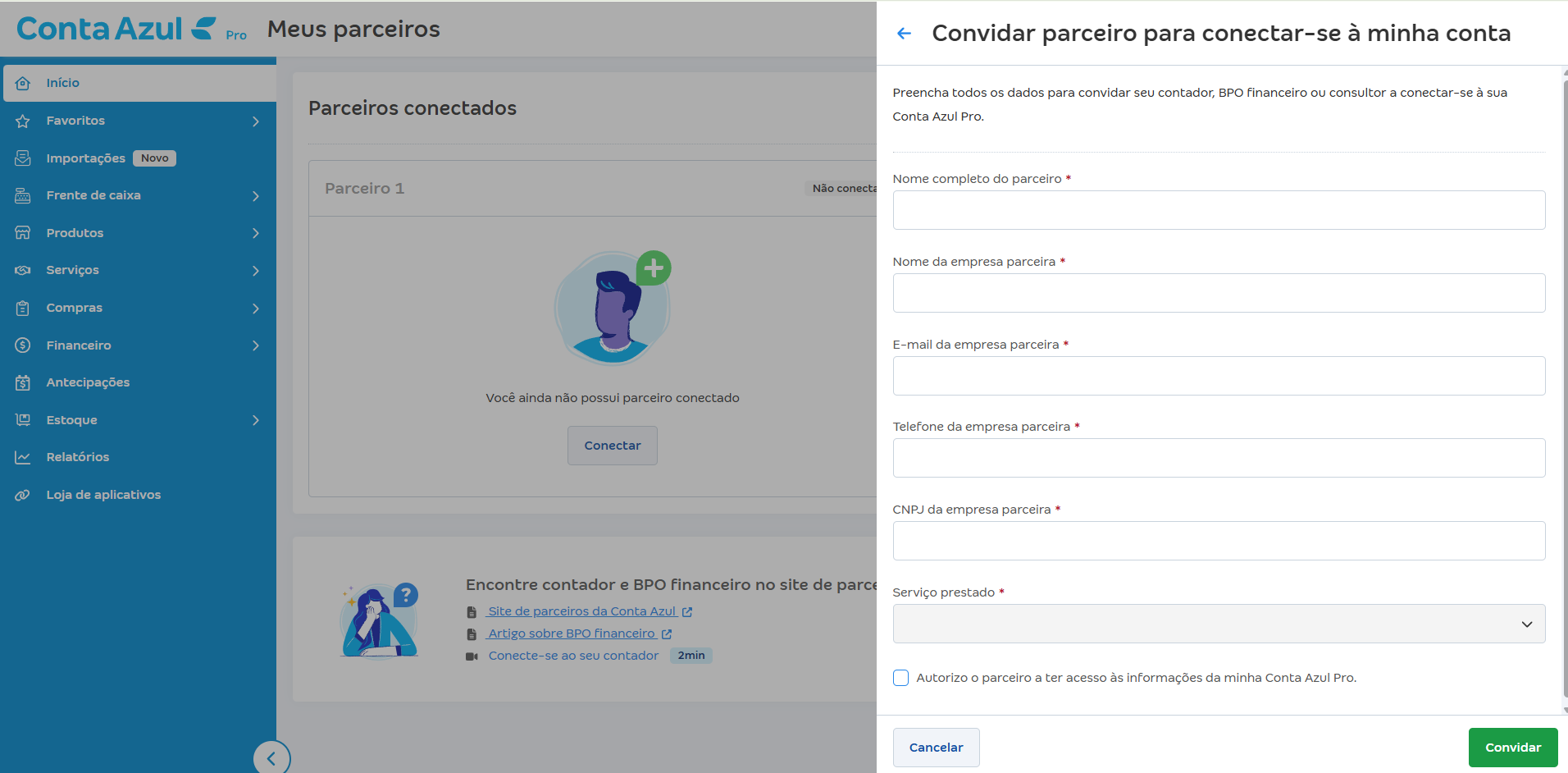Screen dimensions: 1568x773
Task: Open Site de parceiros da Conta Azul link
Action: (581, 611)
